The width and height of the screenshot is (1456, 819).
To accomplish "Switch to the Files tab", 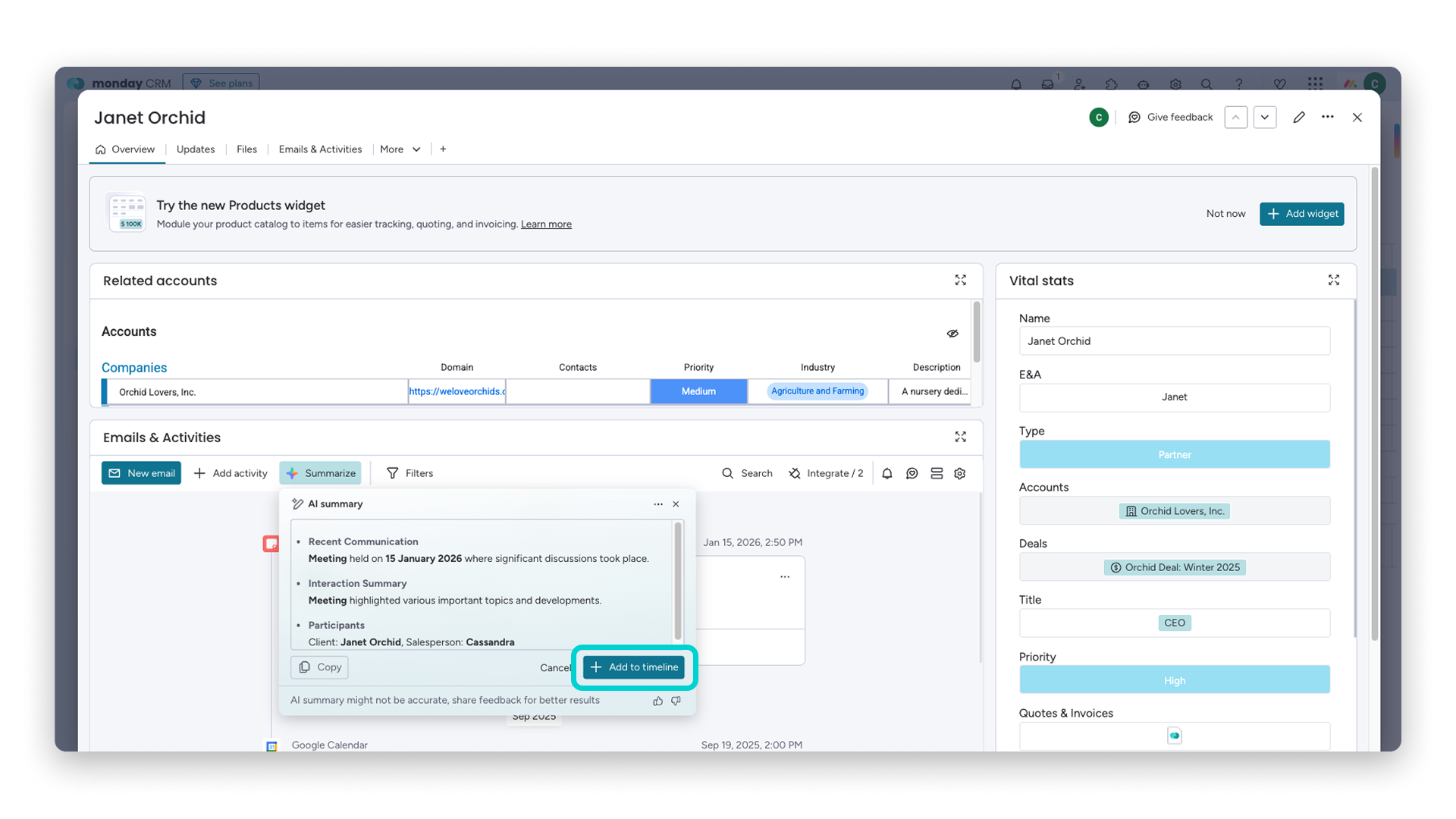I will click(246, 149).
